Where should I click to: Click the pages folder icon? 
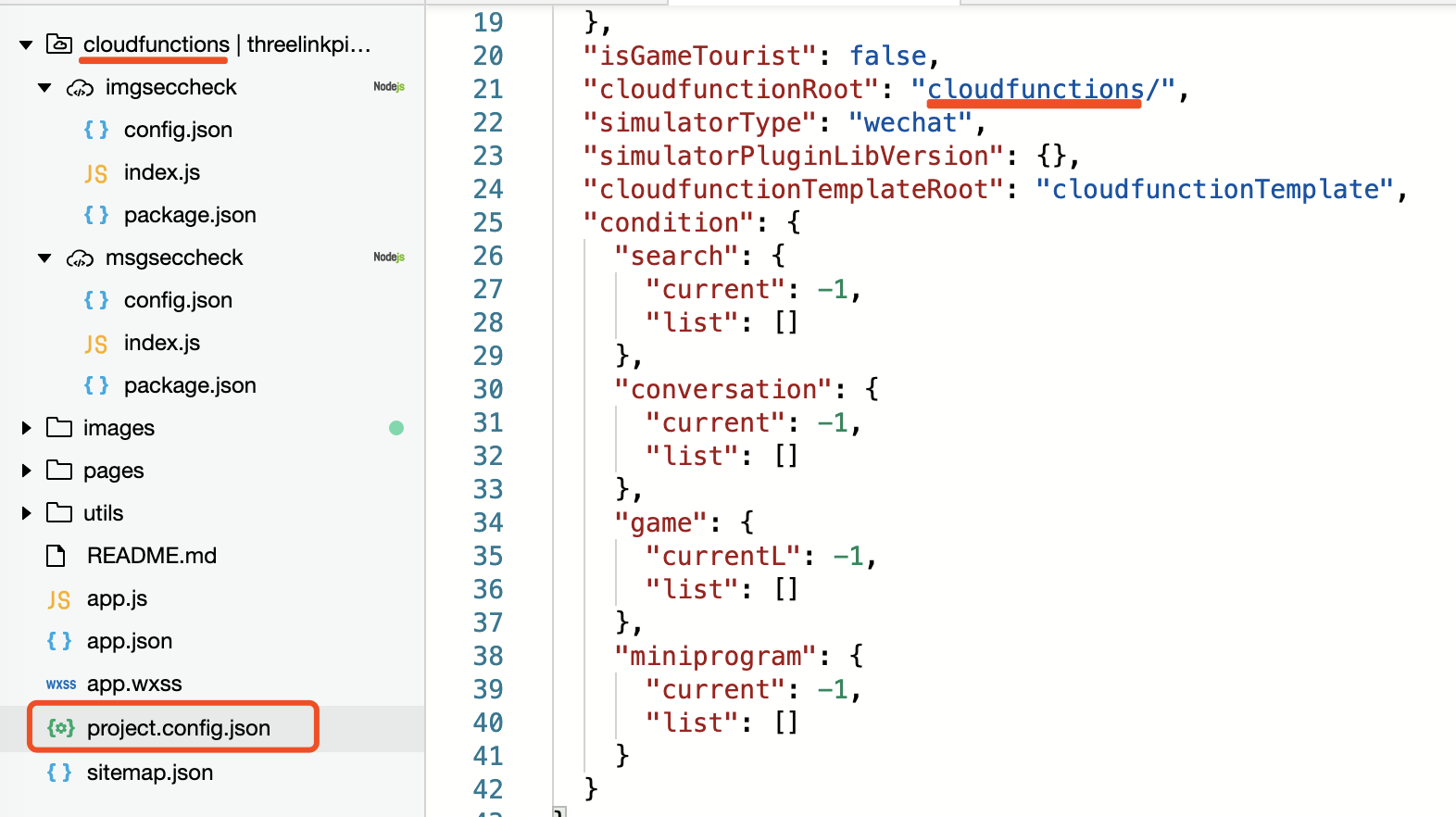click(59, 470)
